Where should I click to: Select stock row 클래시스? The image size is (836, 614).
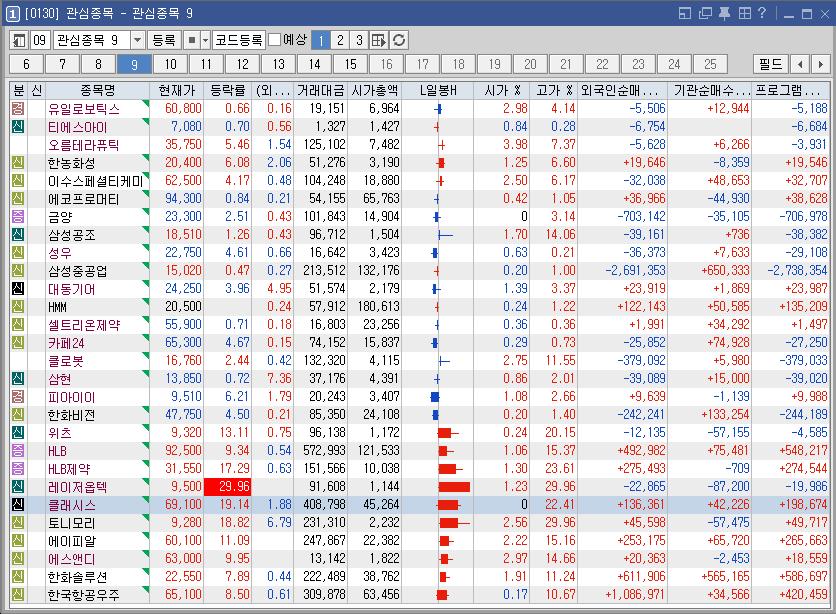[x=419, y=505]
